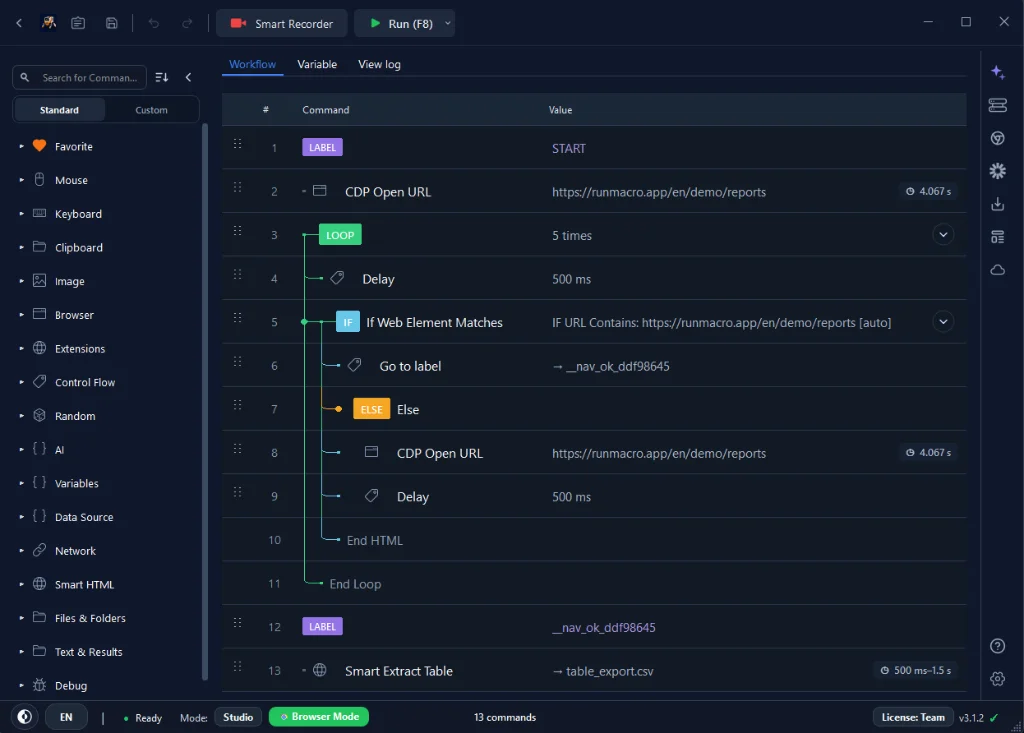Click the License: Team badge

coord(912,717)
